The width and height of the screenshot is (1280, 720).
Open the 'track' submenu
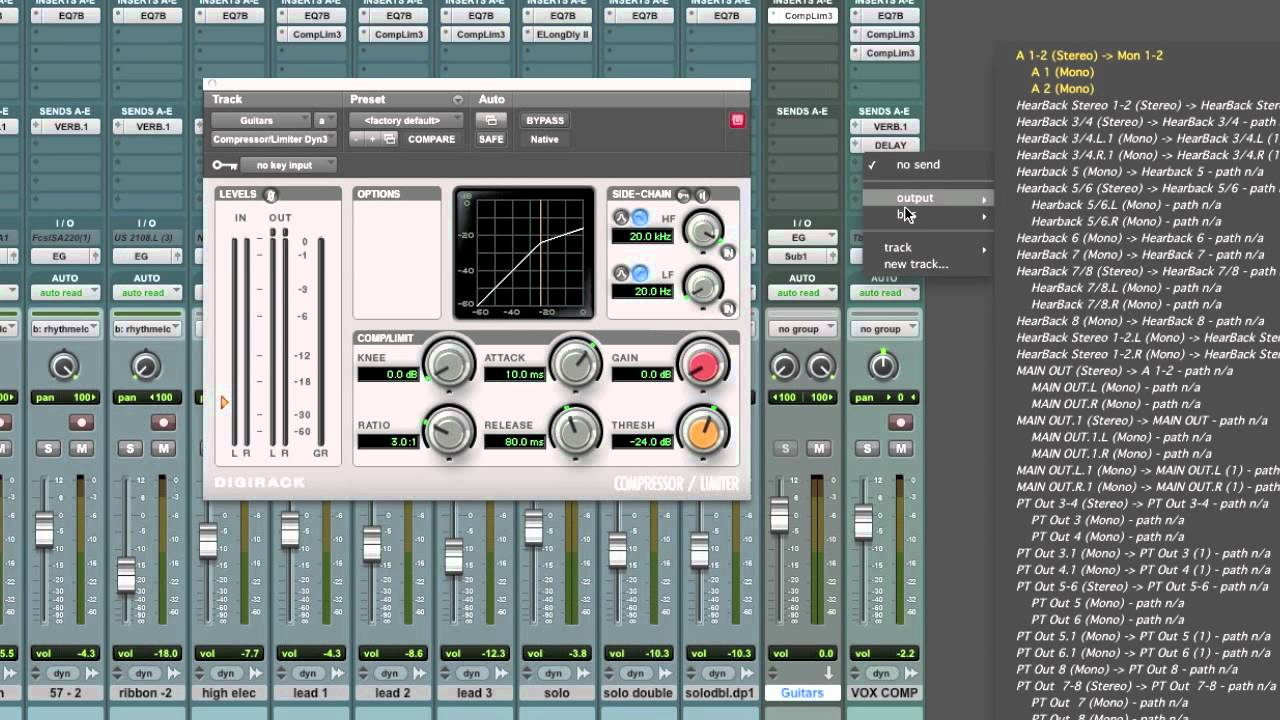pos(928,247)
